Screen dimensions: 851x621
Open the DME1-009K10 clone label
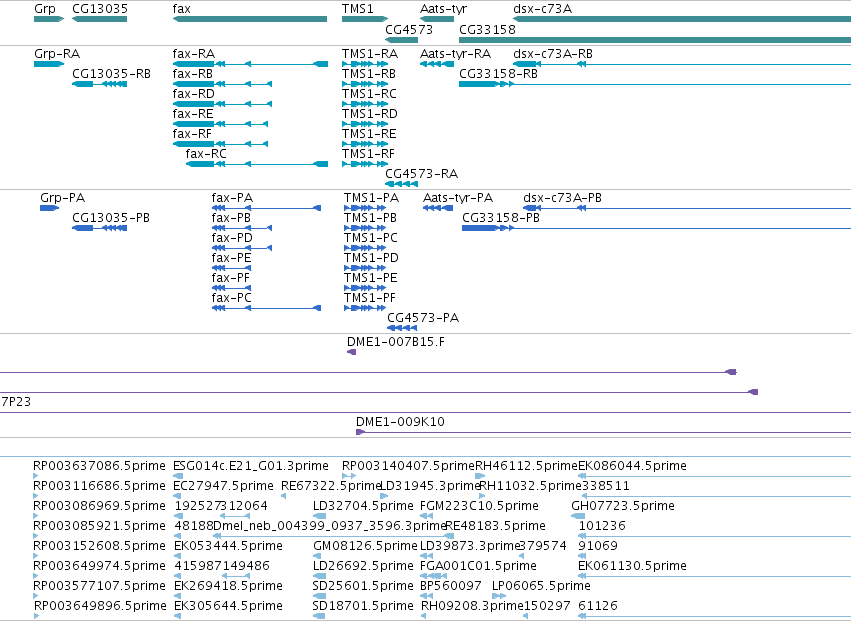pos(400,422)
